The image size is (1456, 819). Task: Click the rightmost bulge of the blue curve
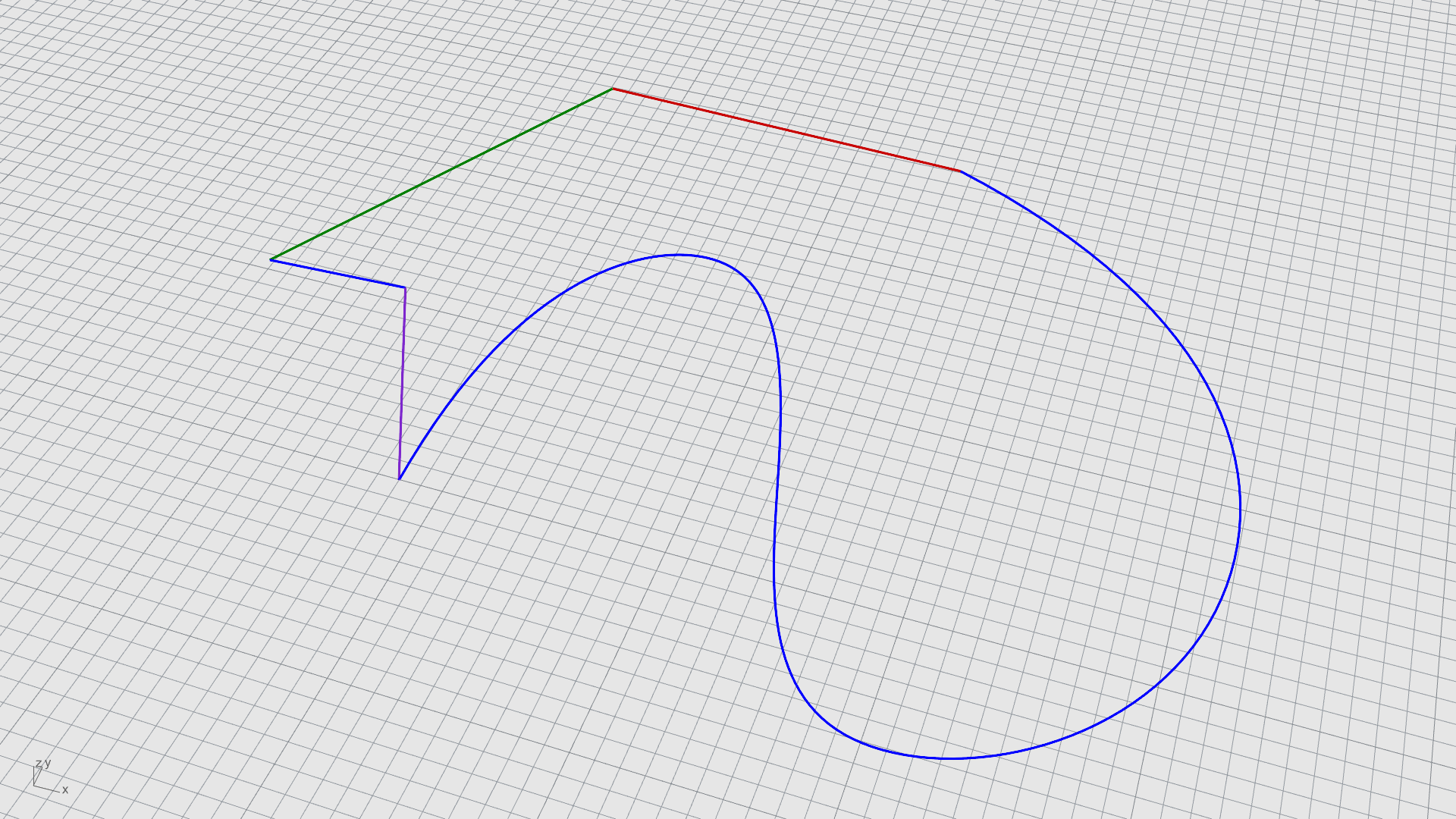[x=1240, y=510]
